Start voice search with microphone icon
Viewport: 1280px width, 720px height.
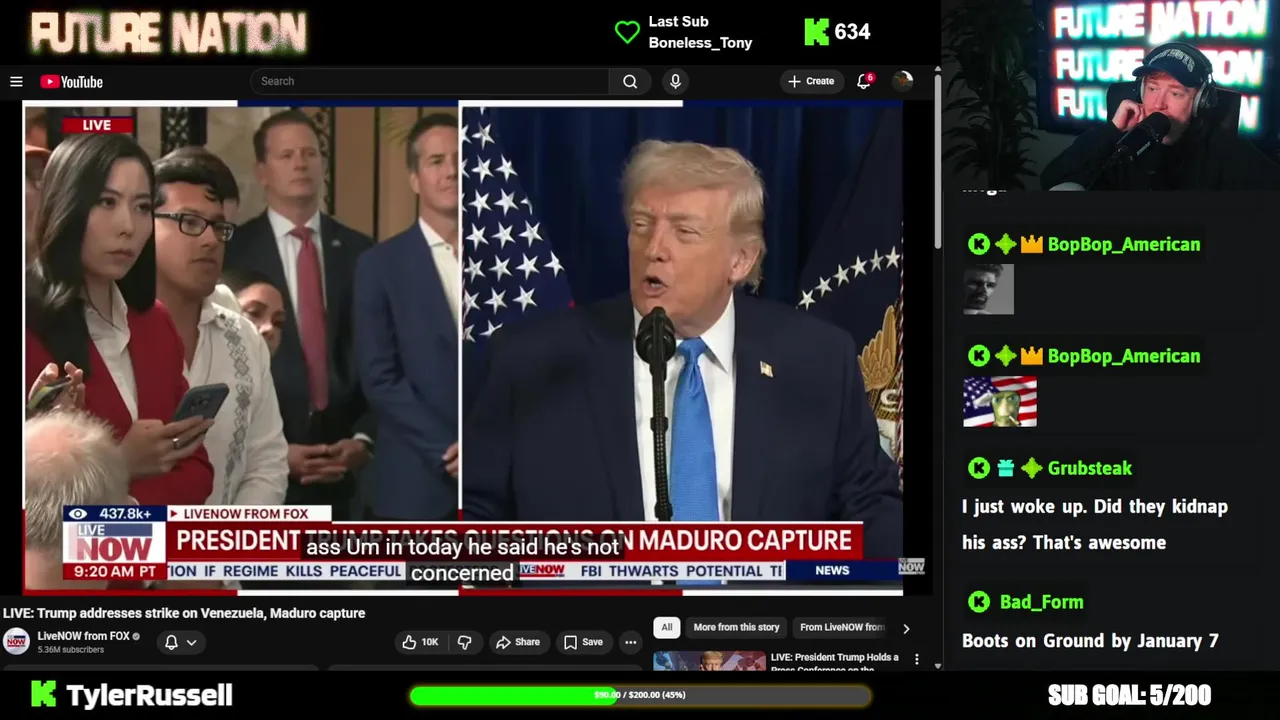coord(675,81)
